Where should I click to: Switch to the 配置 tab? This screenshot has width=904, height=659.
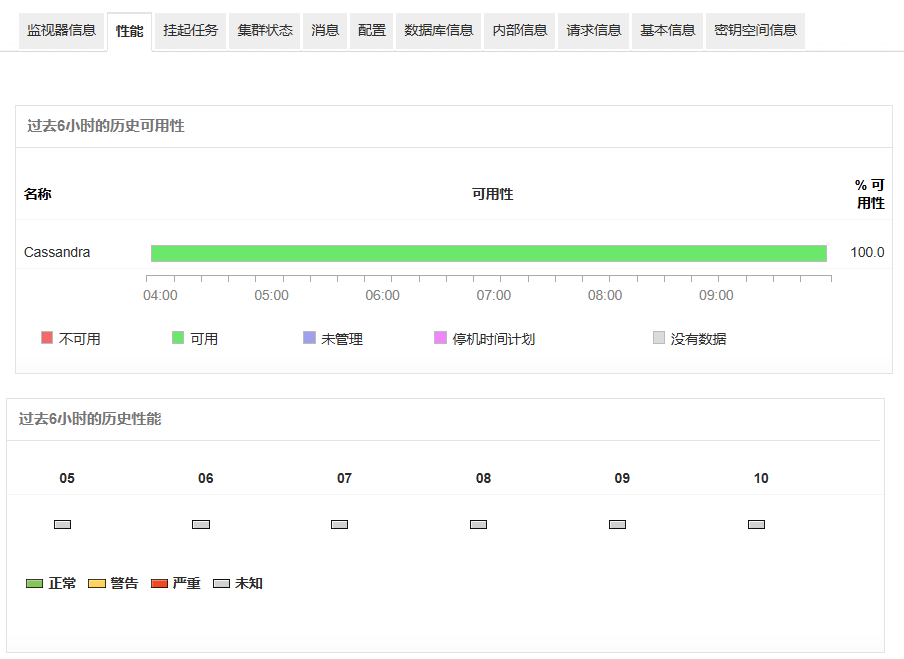point(371,31)
